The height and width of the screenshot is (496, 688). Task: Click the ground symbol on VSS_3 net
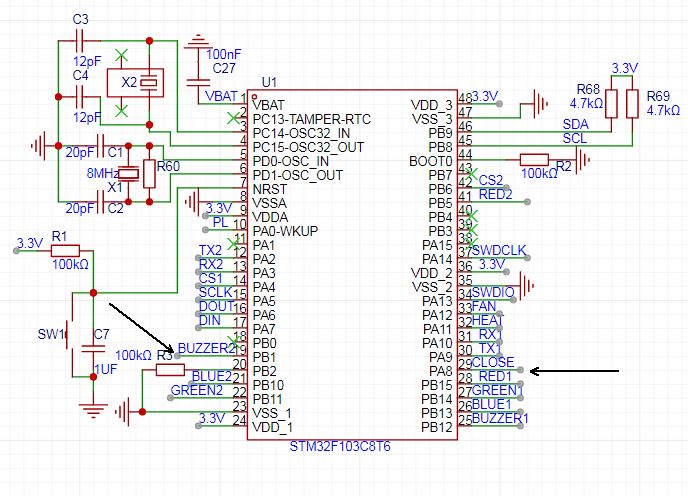[x=540, y=104]
